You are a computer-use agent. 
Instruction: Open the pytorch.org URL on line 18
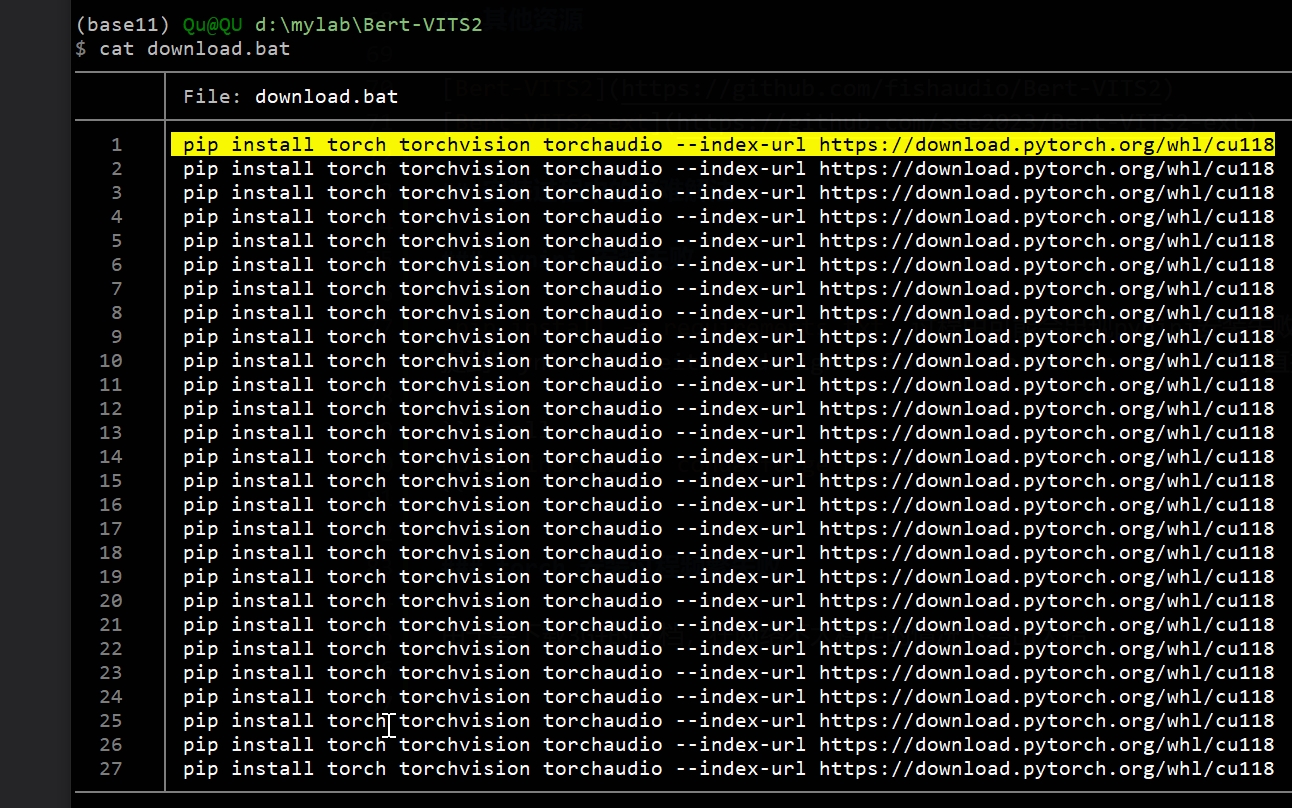(1046, 553)
